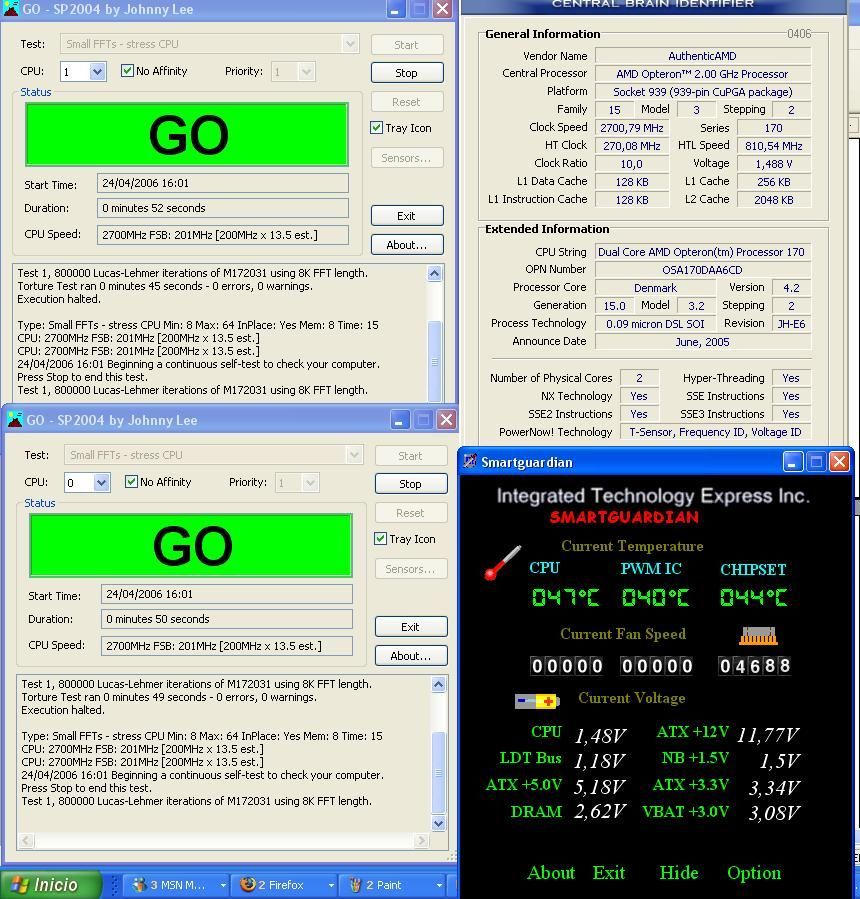860x899 pixels.
Task: Expand the MSN Messenger taskbar group
Action: 178,885
